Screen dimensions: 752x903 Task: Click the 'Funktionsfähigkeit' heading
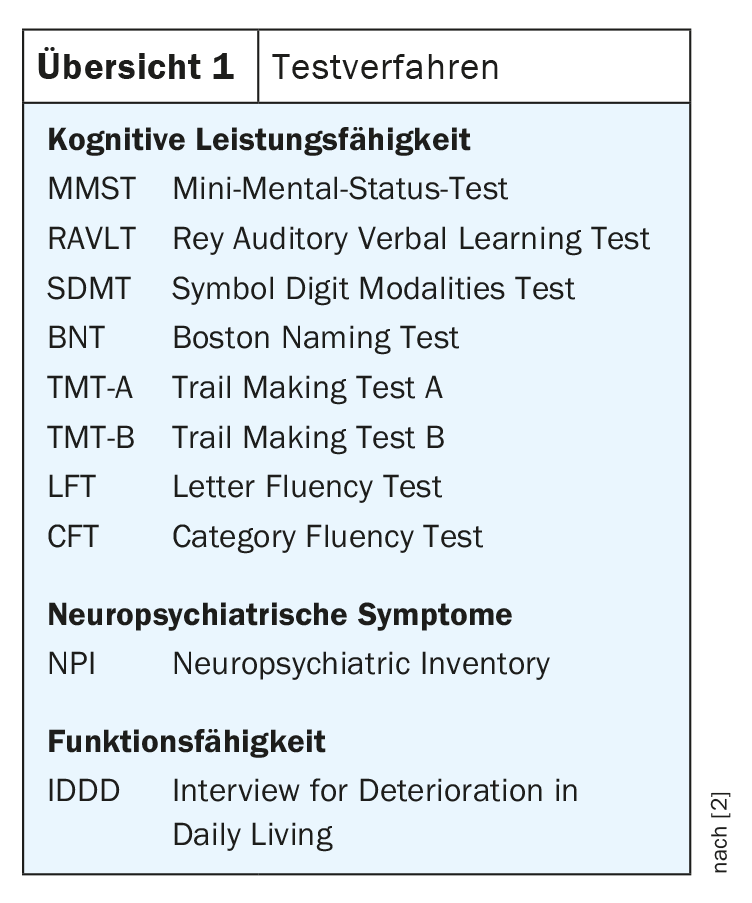[187, 742]
